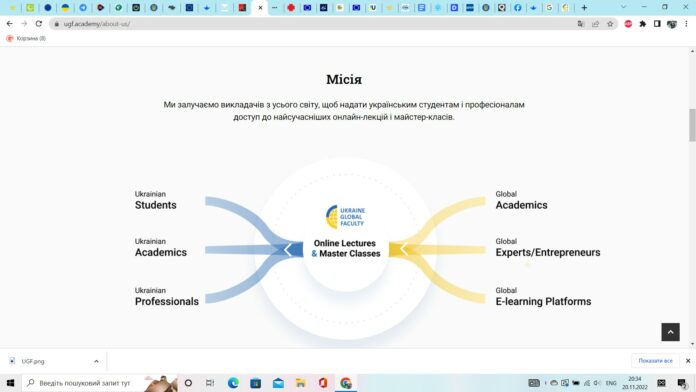Open the translate page icon
Viewport: 696px width, 392px height.
[581, 24]
